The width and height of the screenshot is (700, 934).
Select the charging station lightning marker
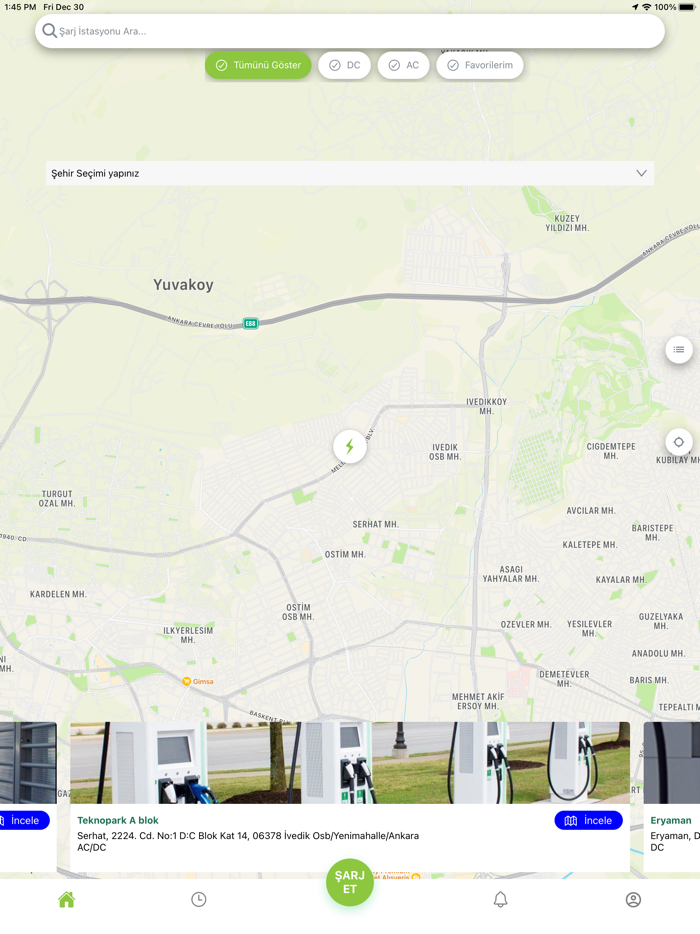[x=350, y=446]
